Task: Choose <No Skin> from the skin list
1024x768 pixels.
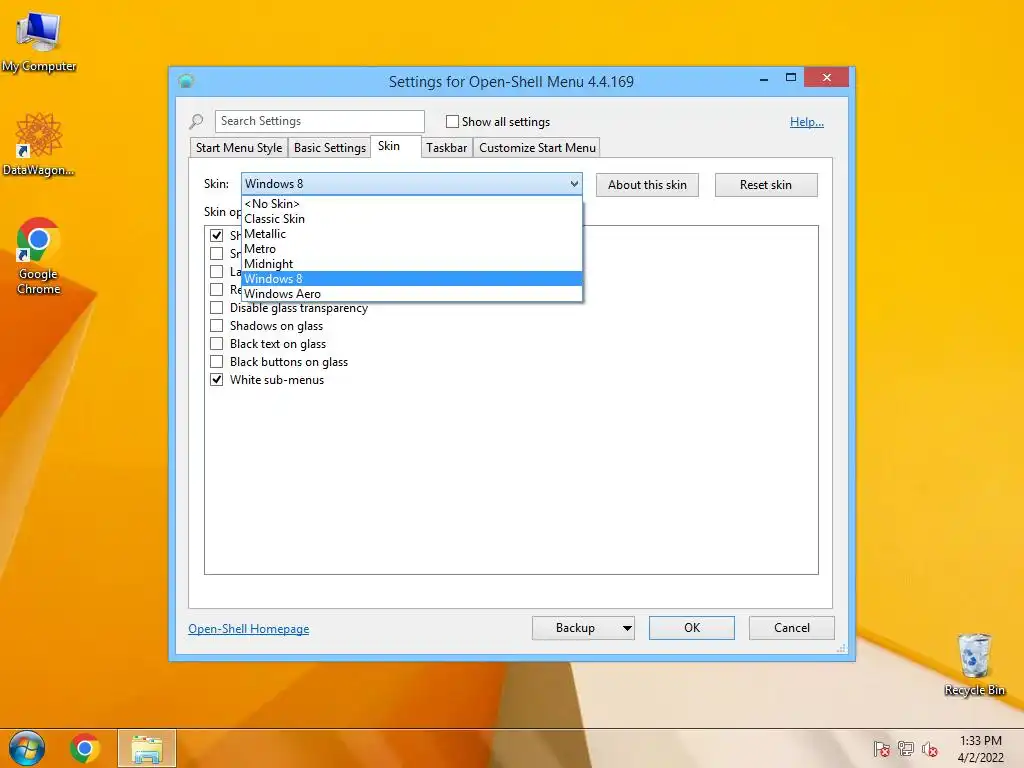Action: pyautogui.click(x=411, y=204)
